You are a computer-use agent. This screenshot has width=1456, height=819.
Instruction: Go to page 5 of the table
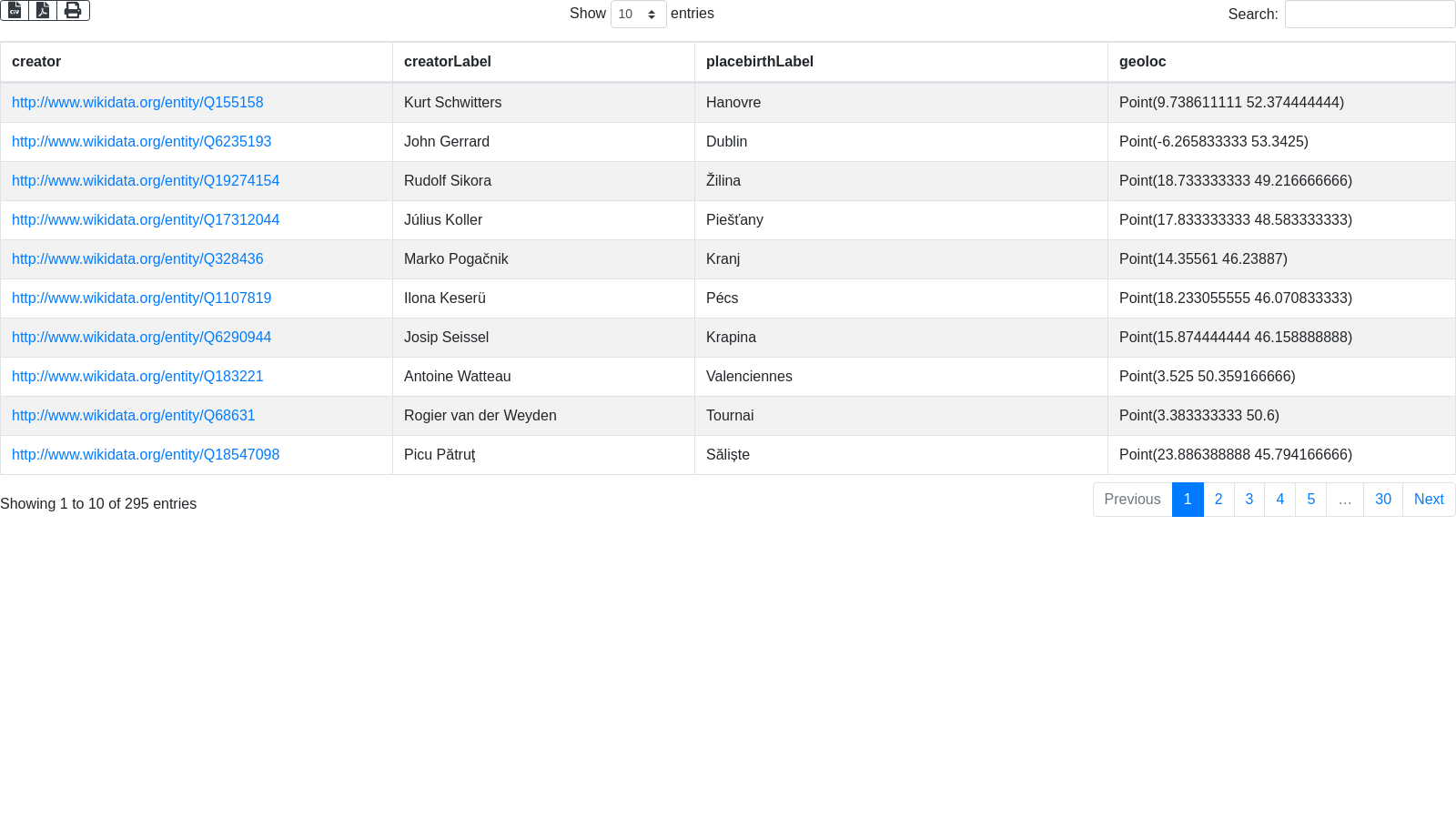click(x=1310, y=500)
